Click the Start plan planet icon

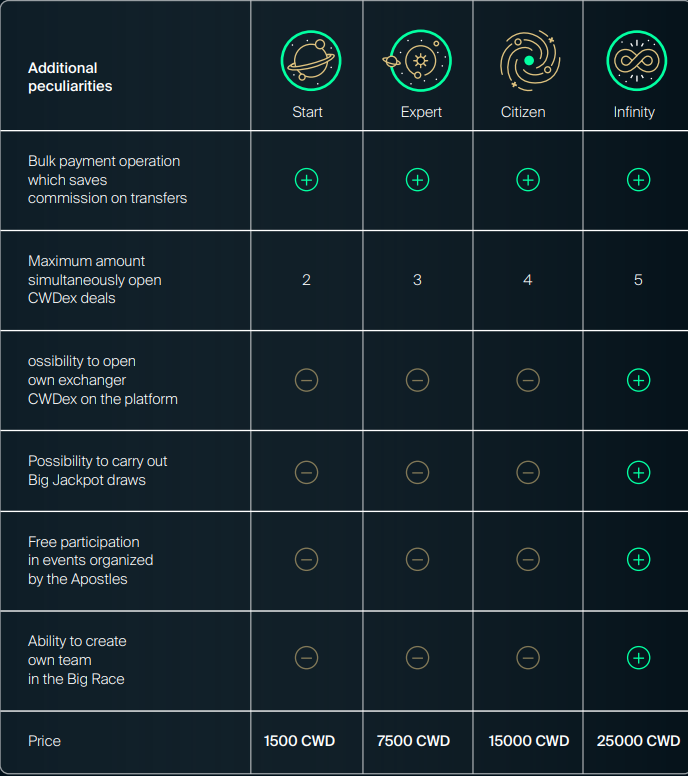(311, 60)
